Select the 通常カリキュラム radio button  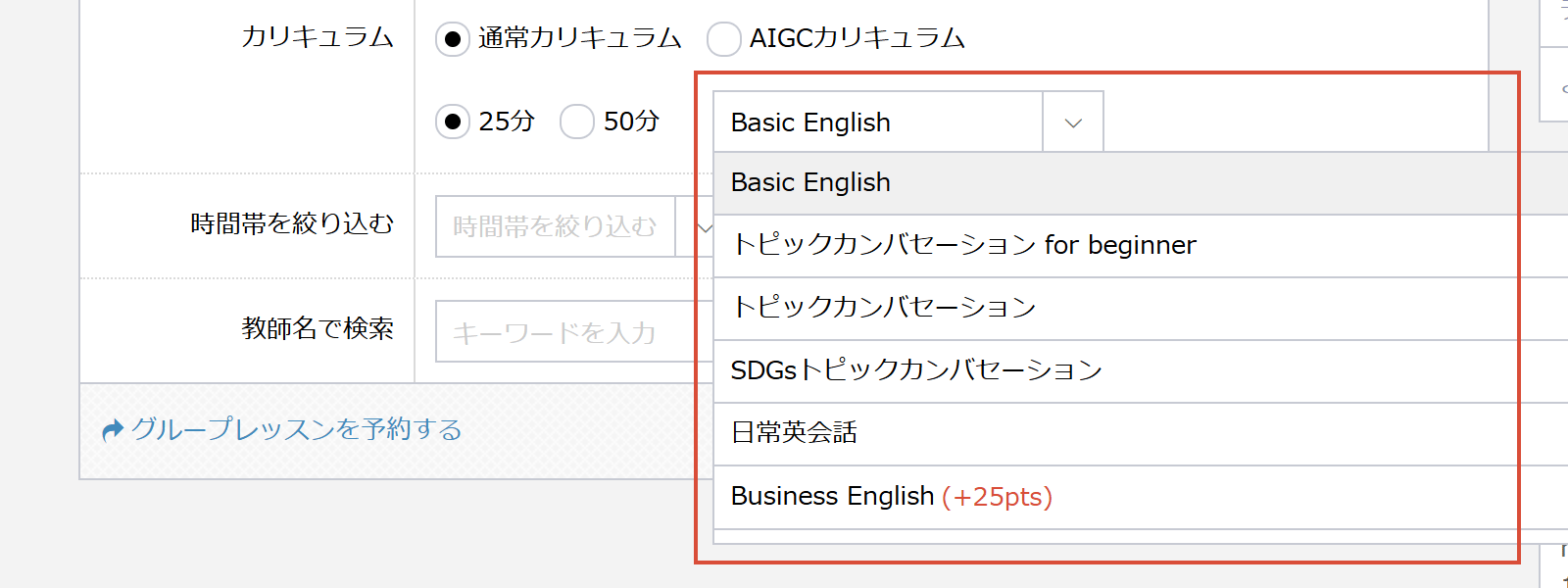(452, 39)
